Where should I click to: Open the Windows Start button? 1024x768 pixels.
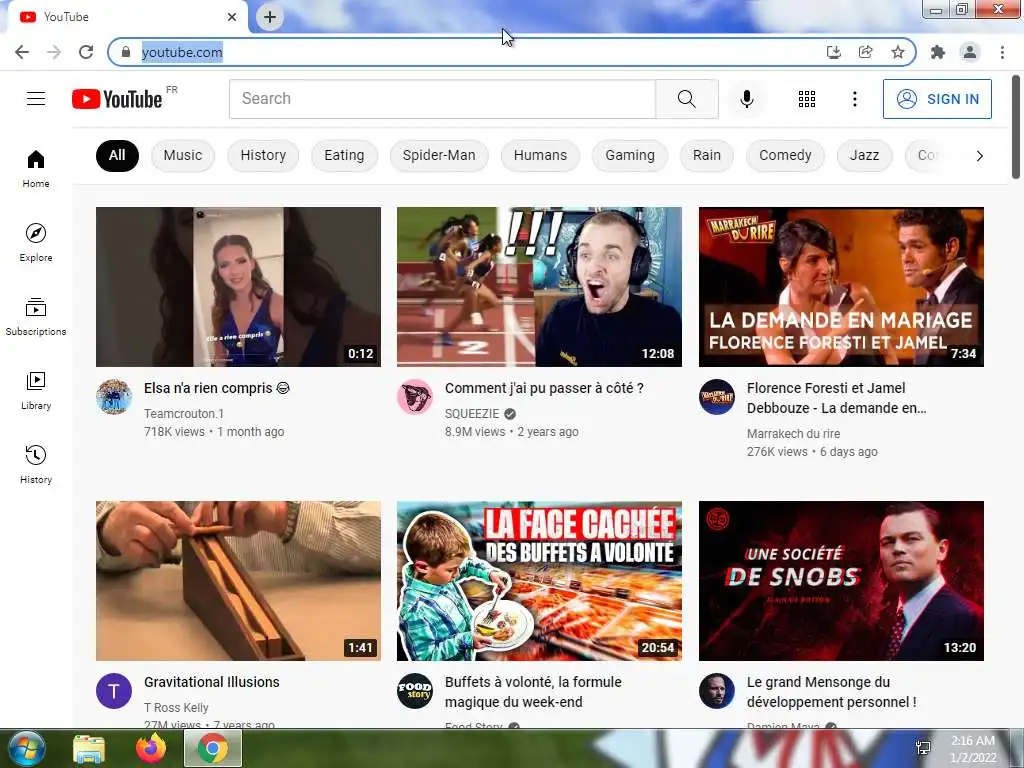point(26,748)
